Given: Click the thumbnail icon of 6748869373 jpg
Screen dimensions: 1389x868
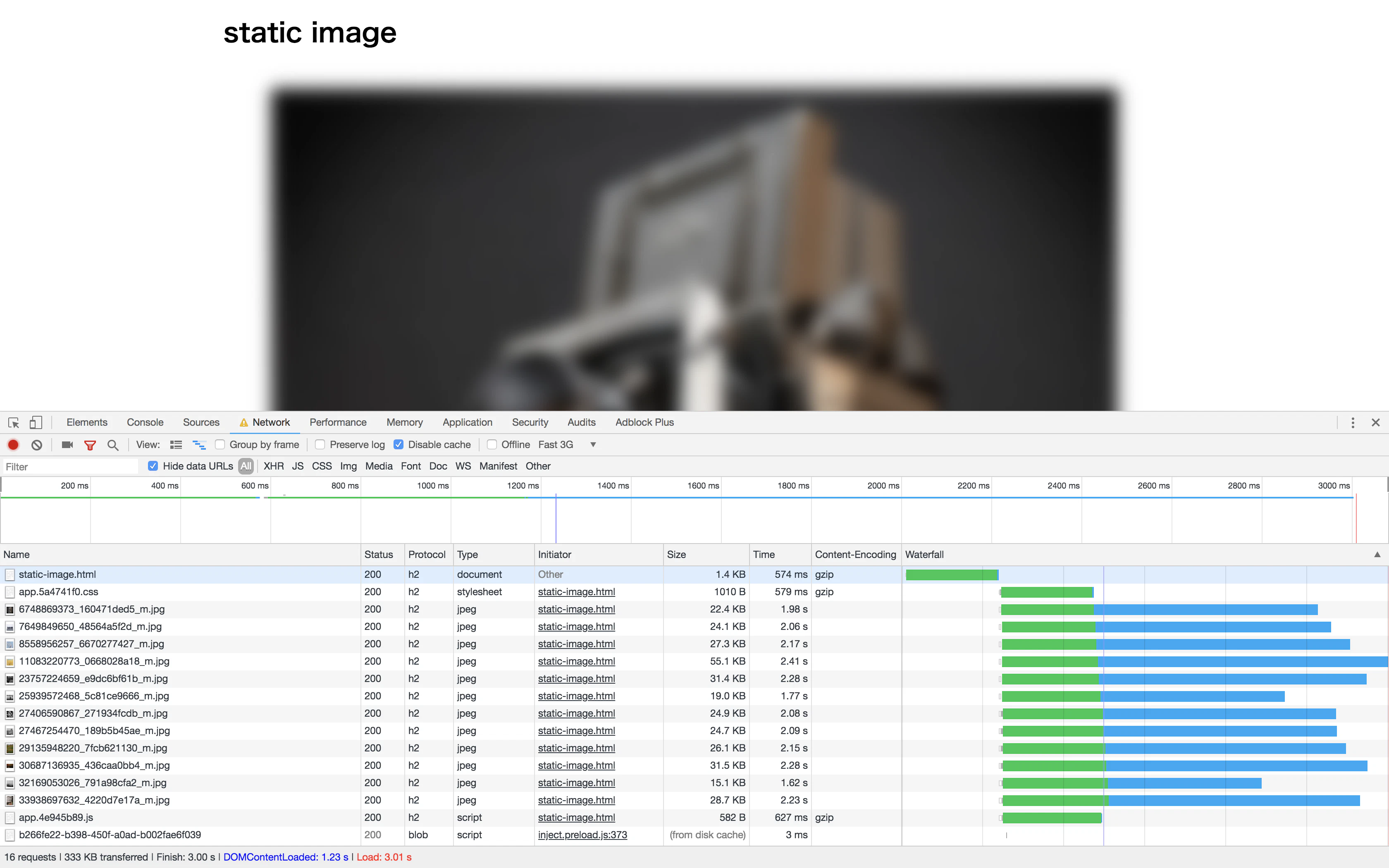Looking at the screenshot, I should click(x=10, y=610).
